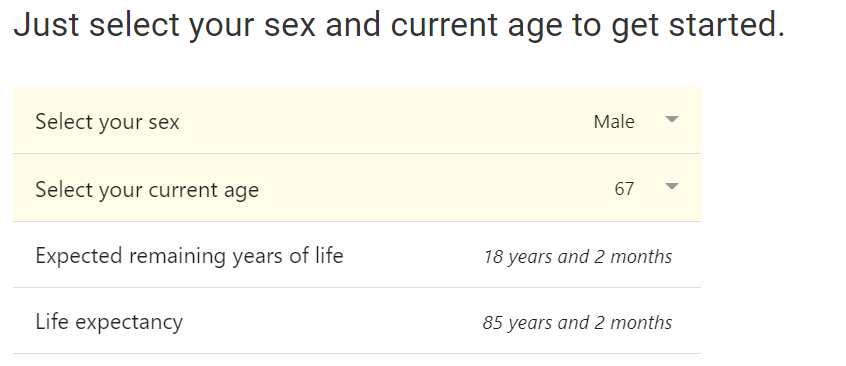This screenshot has height=366, width=846.
Task: Click '85 years' in the life expectancy value
Action: 518,323
